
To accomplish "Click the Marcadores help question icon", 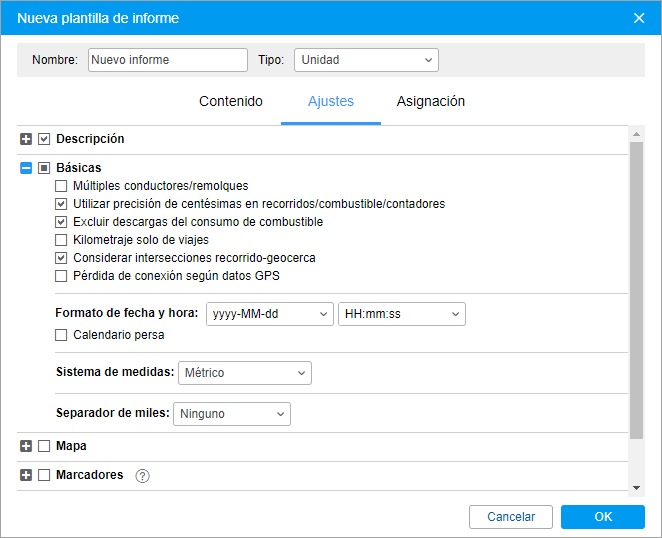I will pyautogui.click(x=142, y=476).
